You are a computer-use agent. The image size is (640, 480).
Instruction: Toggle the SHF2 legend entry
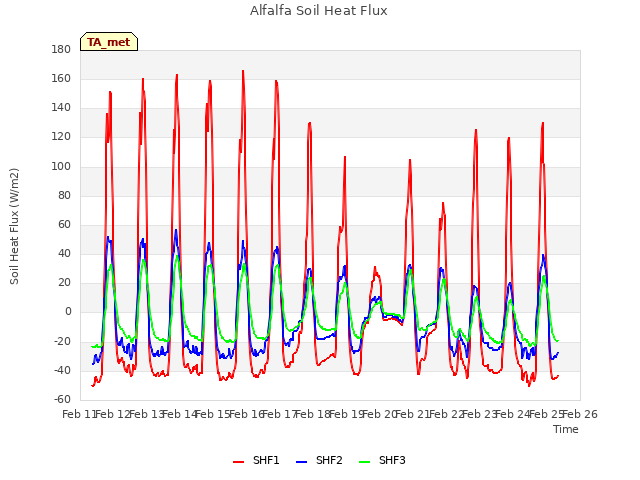pos(319,461)
